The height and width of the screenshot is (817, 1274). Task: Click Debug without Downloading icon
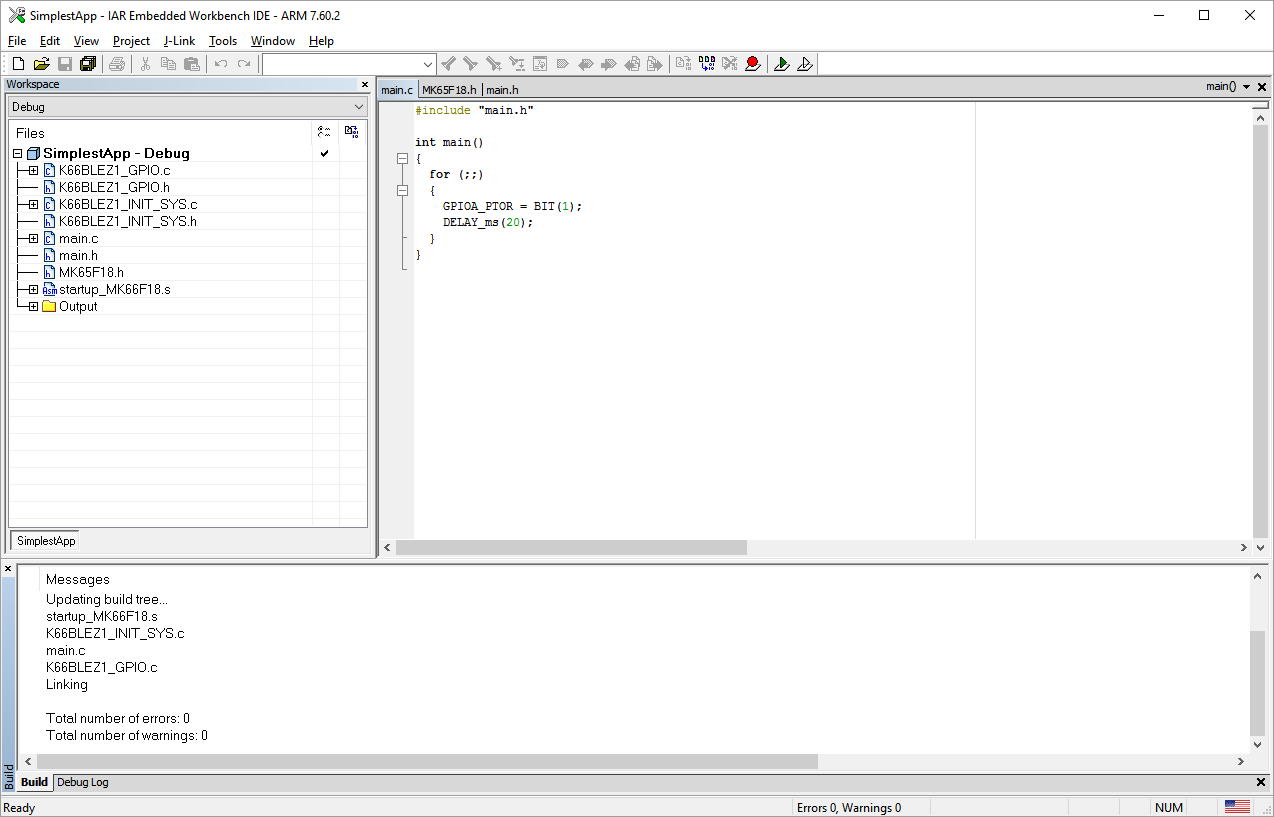pyautogui.click(x=805, y=64)
